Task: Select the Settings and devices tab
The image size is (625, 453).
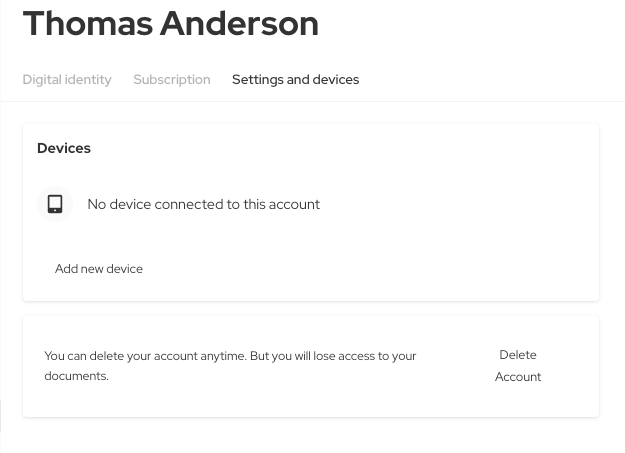Action: (x=295, y=79)
